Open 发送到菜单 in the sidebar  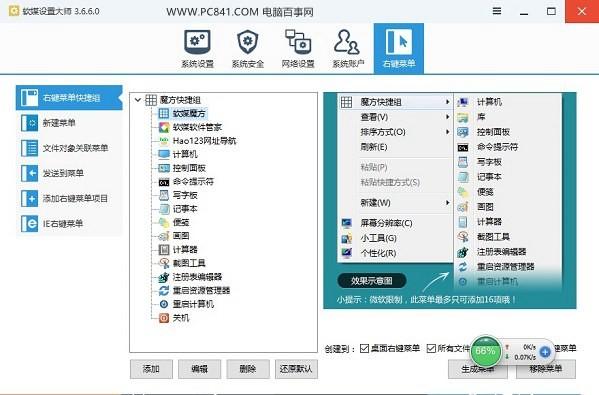(69, 173)
